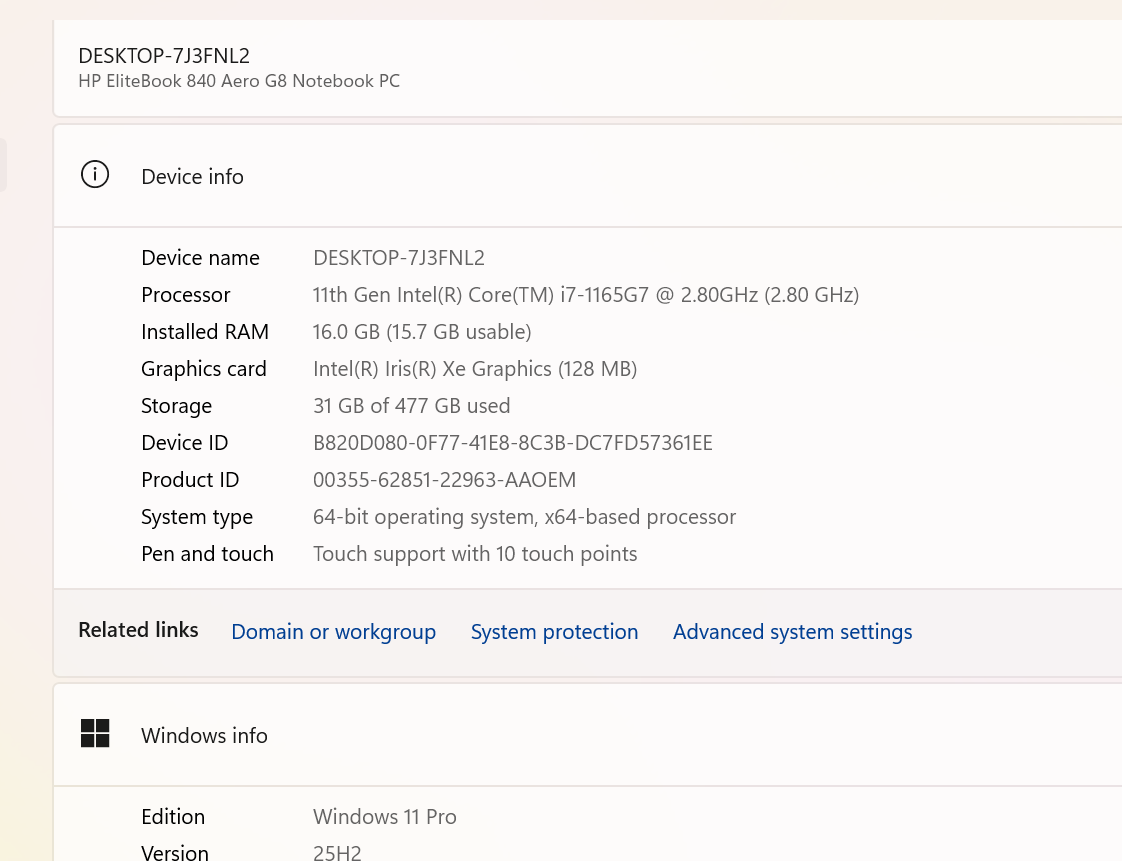The width and height of the screenshot is (1122, 861).
Task: Click the System type label
Action: tap(197, 517)
